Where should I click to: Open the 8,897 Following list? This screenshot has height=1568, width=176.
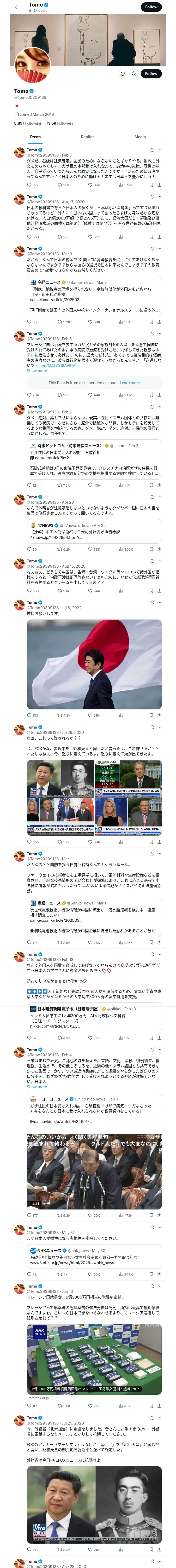coord(27,123)
